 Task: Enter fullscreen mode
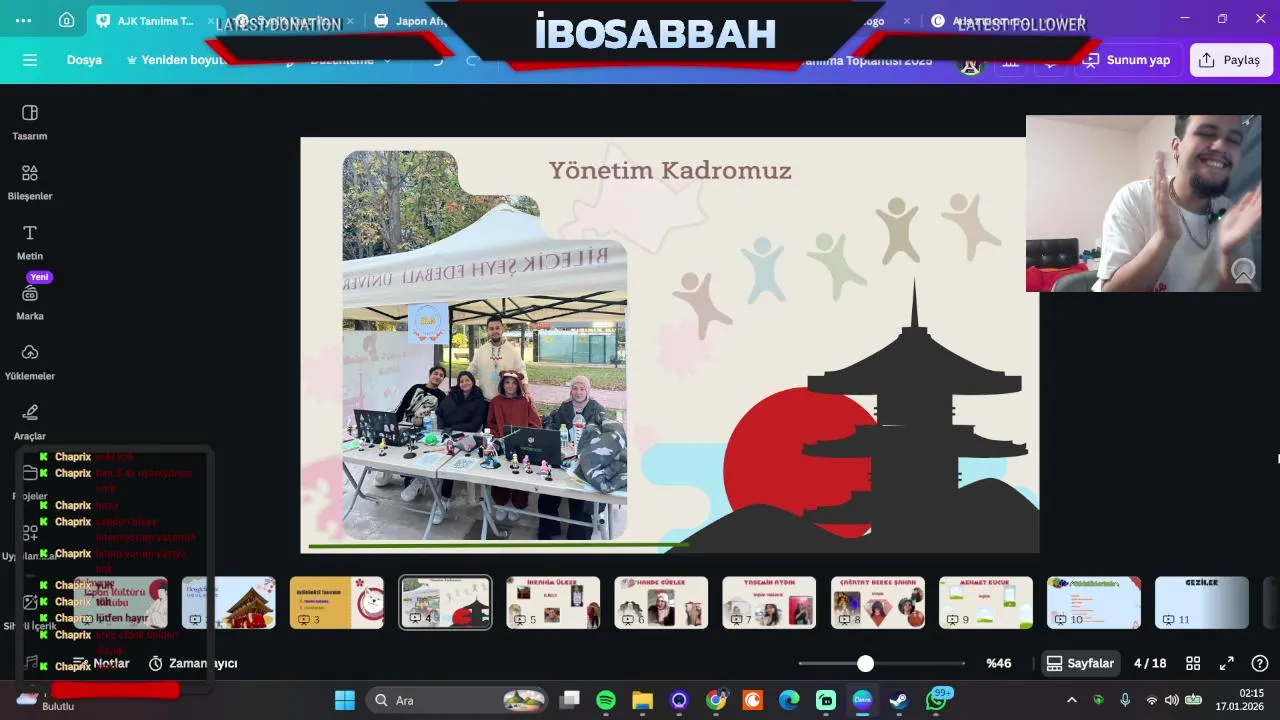[x=1227, y=663]
